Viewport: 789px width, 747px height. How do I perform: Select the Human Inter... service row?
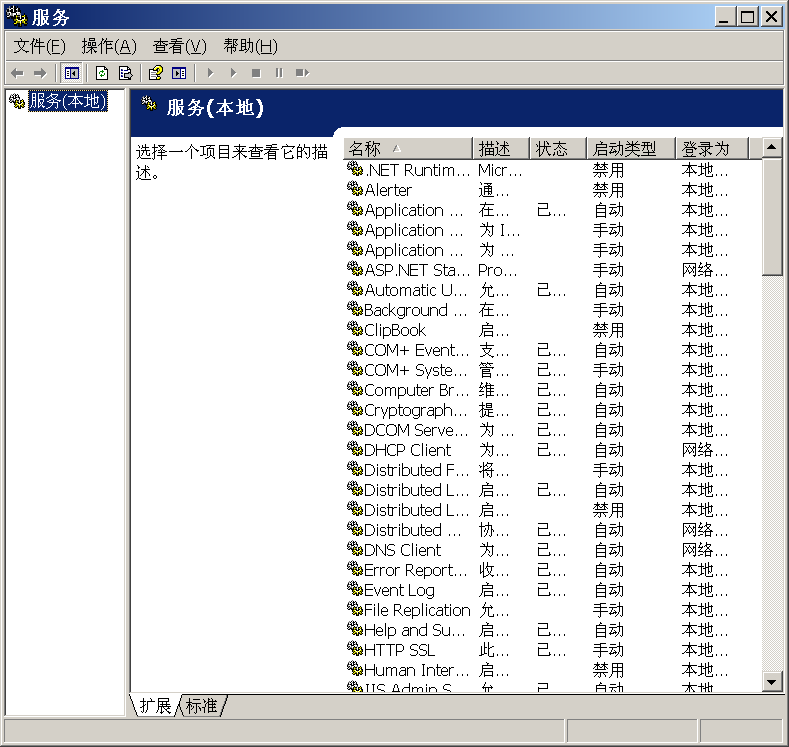553,671
